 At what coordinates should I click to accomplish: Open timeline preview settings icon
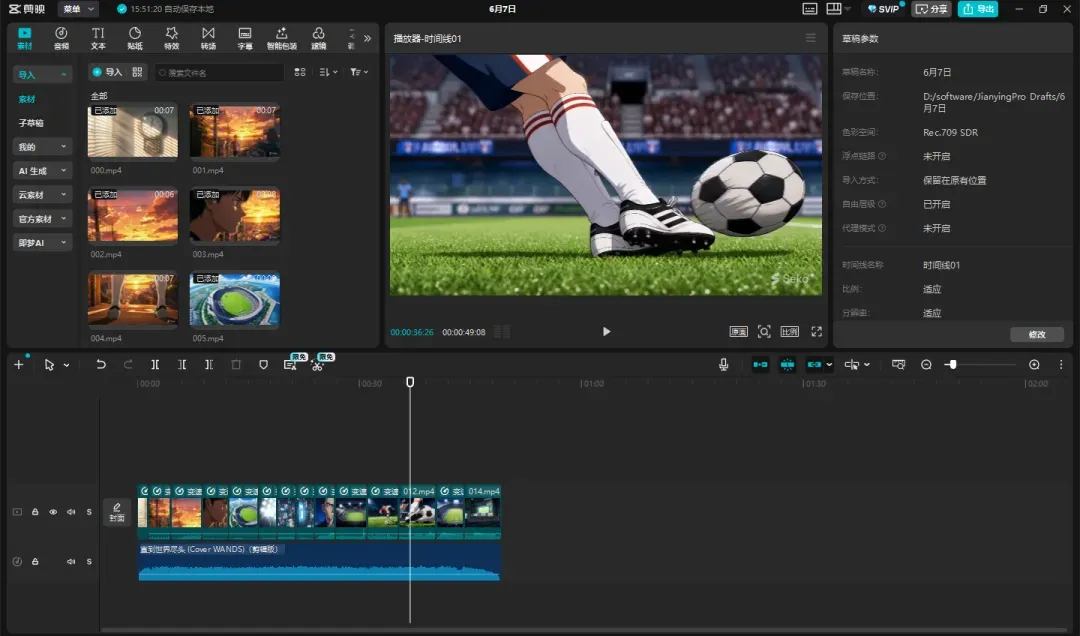(898, 365)
